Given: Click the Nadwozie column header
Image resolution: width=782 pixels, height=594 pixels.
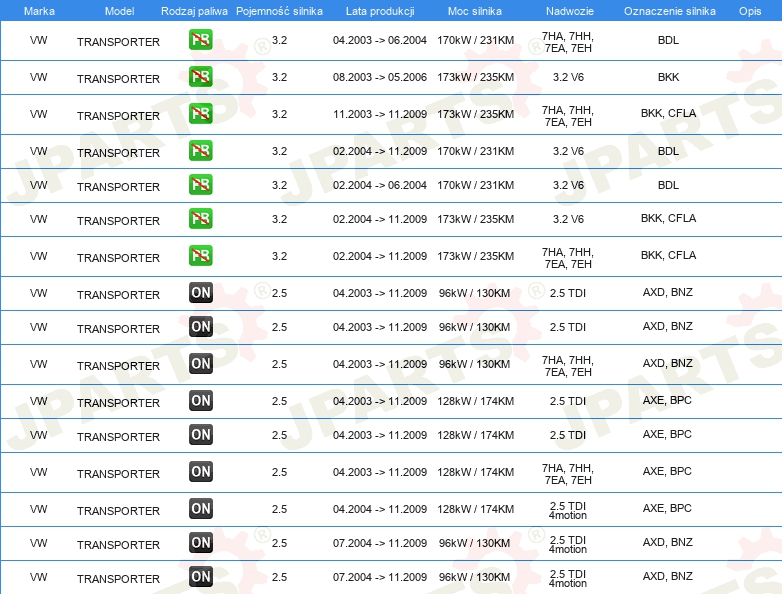Looking at the screenshot, I should click(567, 10).
